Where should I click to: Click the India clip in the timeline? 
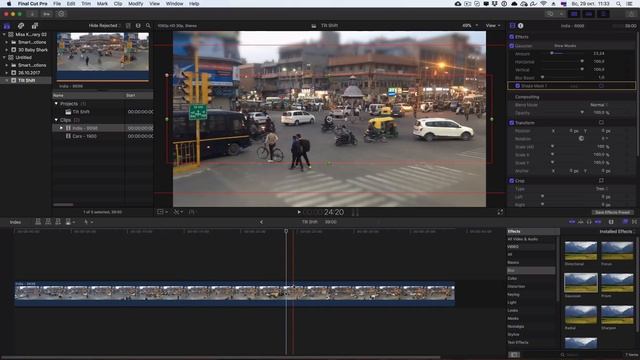click(235, 293)
